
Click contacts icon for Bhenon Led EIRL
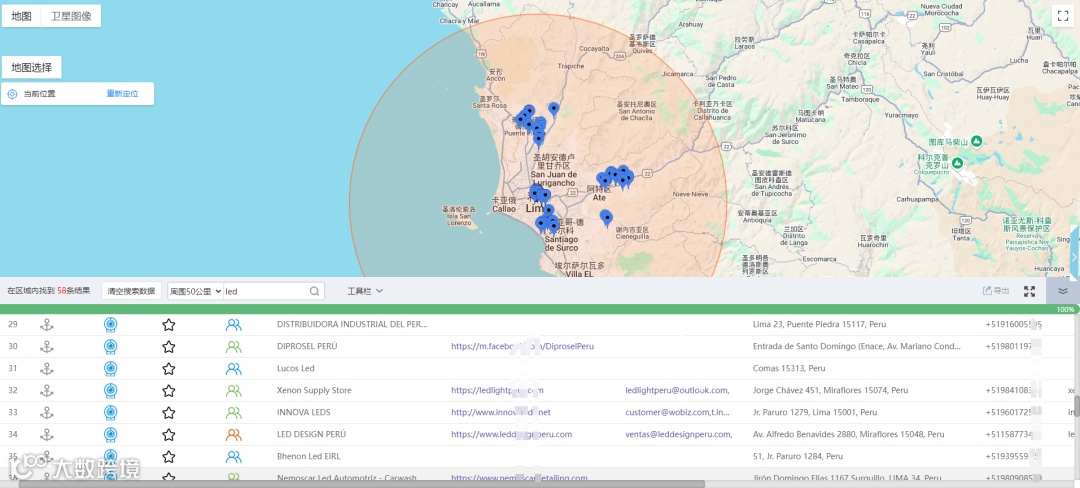[233, 456]
